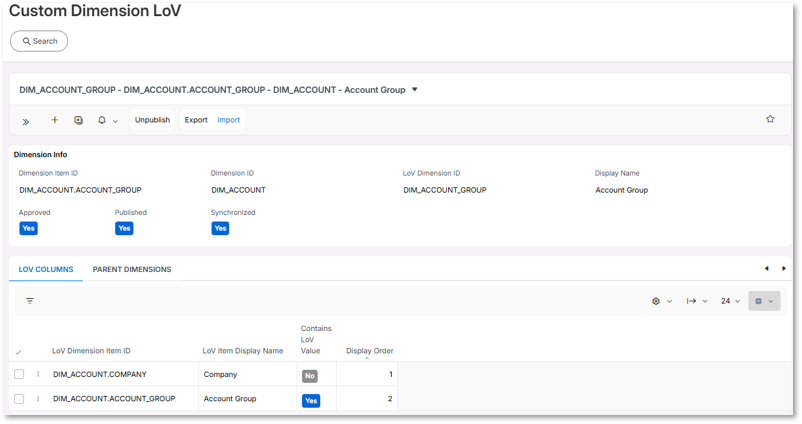Image resolution: width=802 pixels, height=424 pixels.
Task: Click the Dimension ID value DIM_ACCOUNT
Action: click(x=238, y=190)
